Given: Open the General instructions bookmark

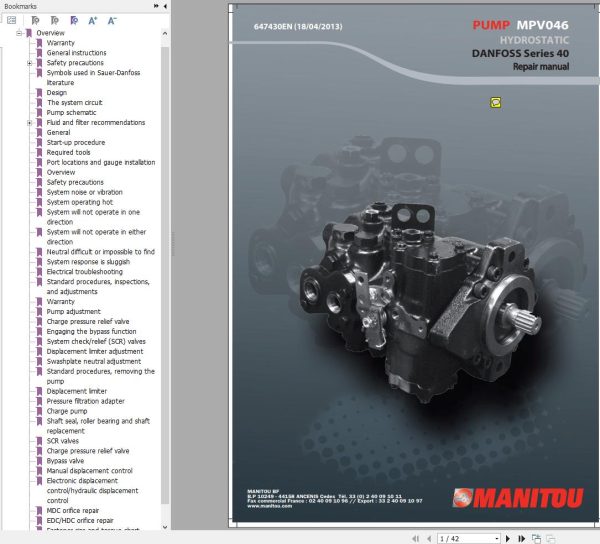Looking at the screenshot, I should (77, 53).
